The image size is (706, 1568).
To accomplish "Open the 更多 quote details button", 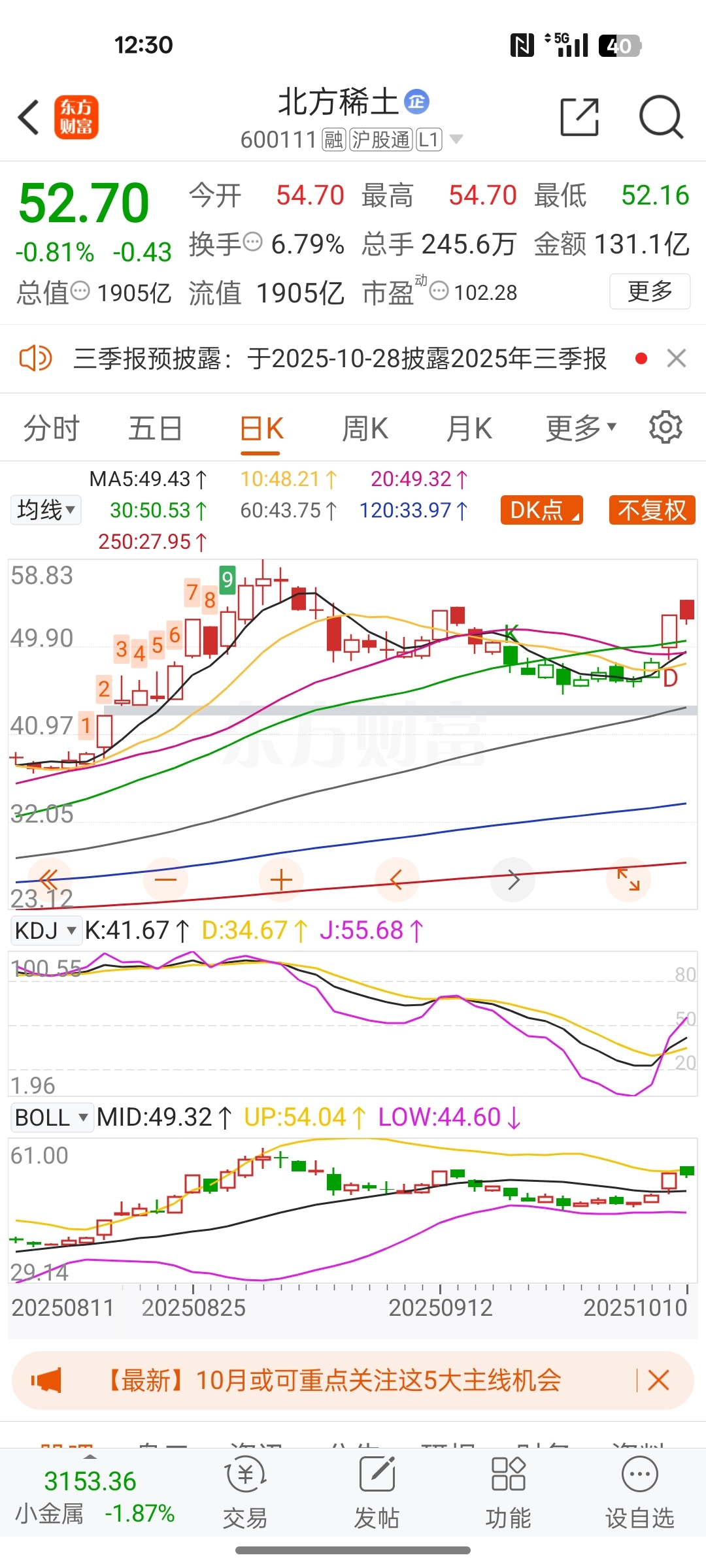I will [650, 291].
